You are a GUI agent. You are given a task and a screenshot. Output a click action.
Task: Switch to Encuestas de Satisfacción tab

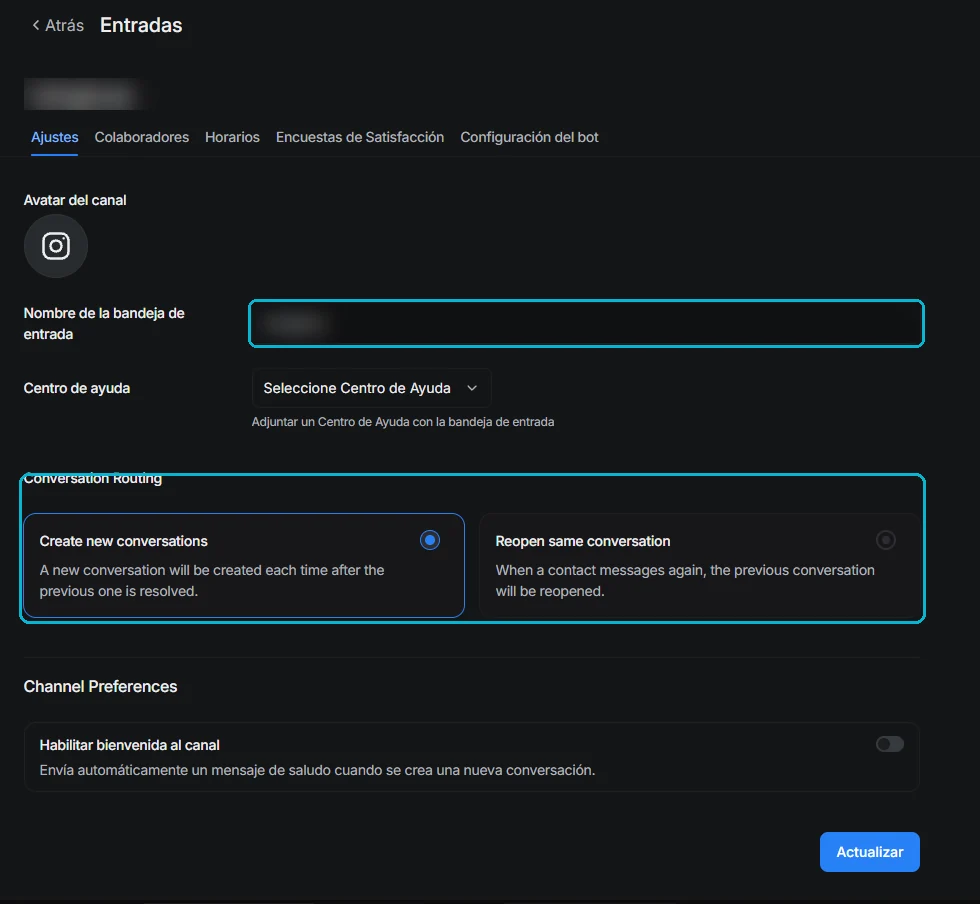coord(360,137)
